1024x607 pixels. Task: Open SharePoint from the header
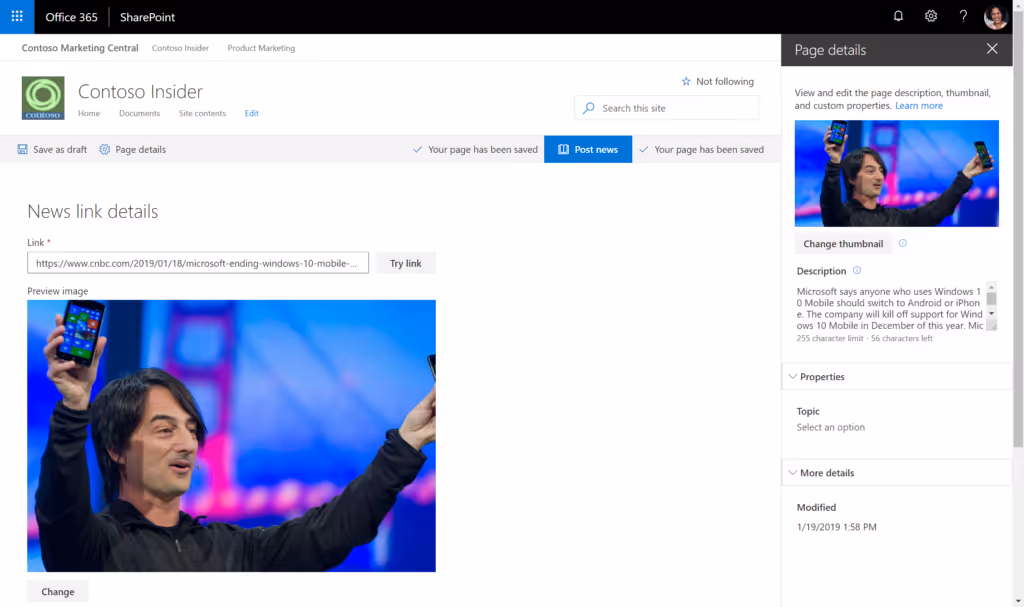(147, 17)
